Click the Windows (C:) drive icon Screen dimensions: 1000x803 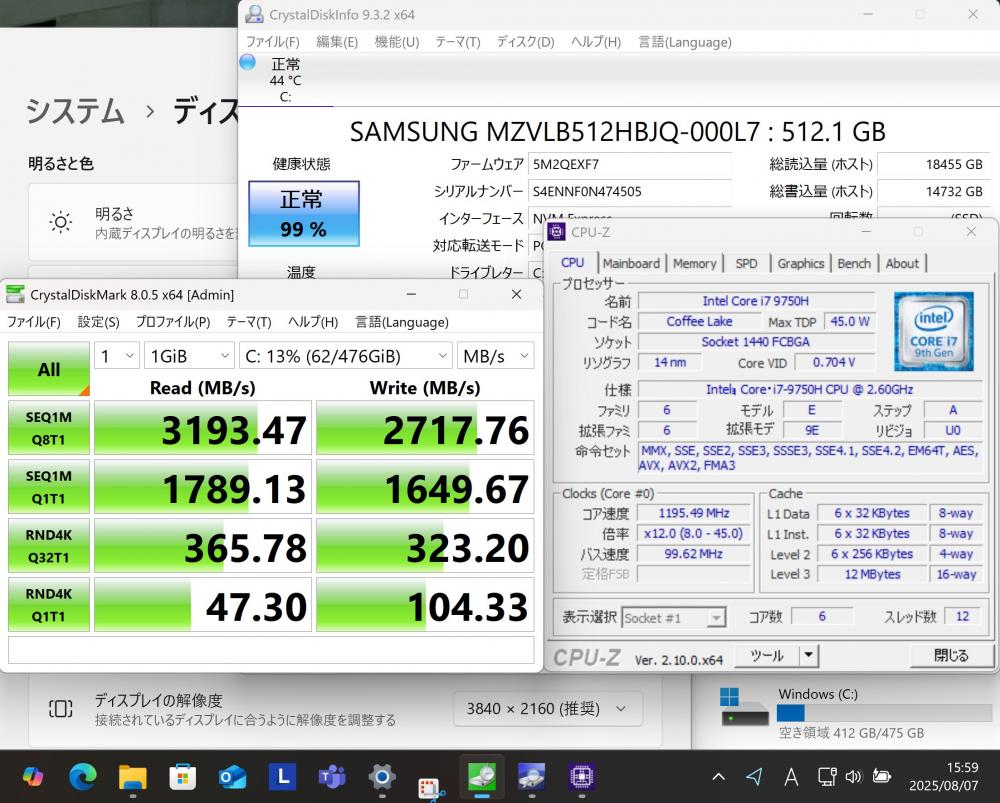pyautogui.click(x=744, y=707)
